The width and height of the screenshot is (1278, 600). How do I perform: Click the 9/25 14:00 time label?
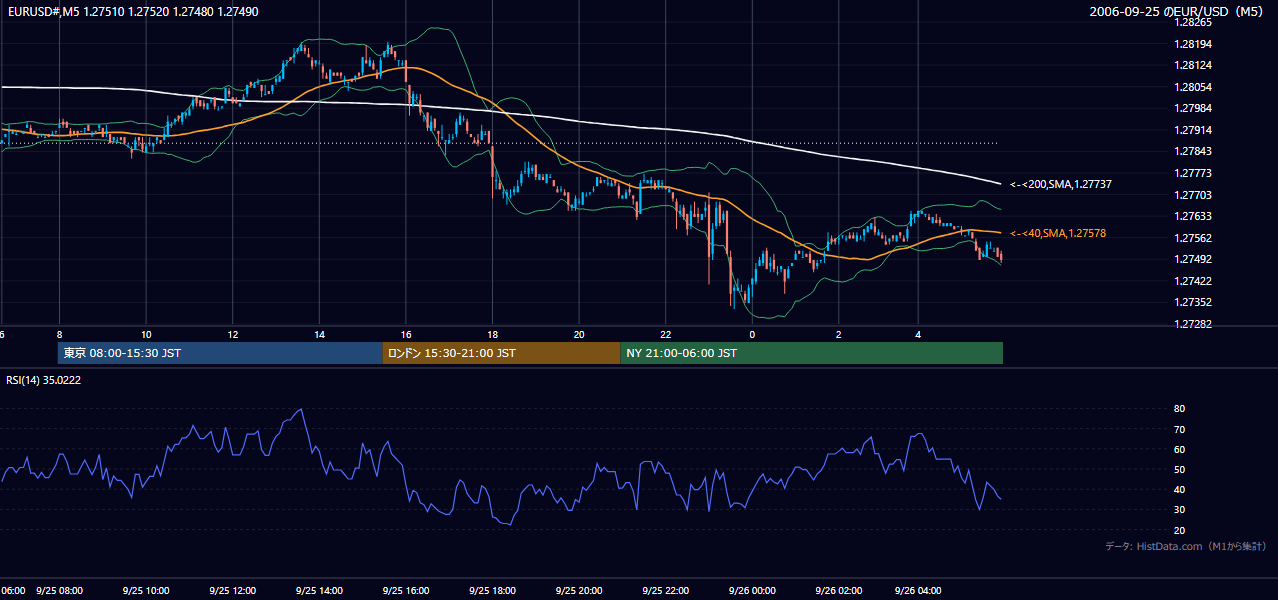[320, 590]
